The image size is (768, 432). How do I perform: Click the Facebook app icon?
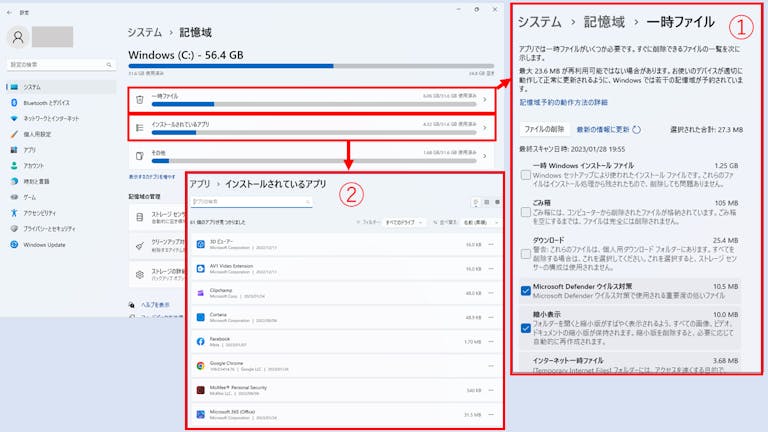point(200,341)
